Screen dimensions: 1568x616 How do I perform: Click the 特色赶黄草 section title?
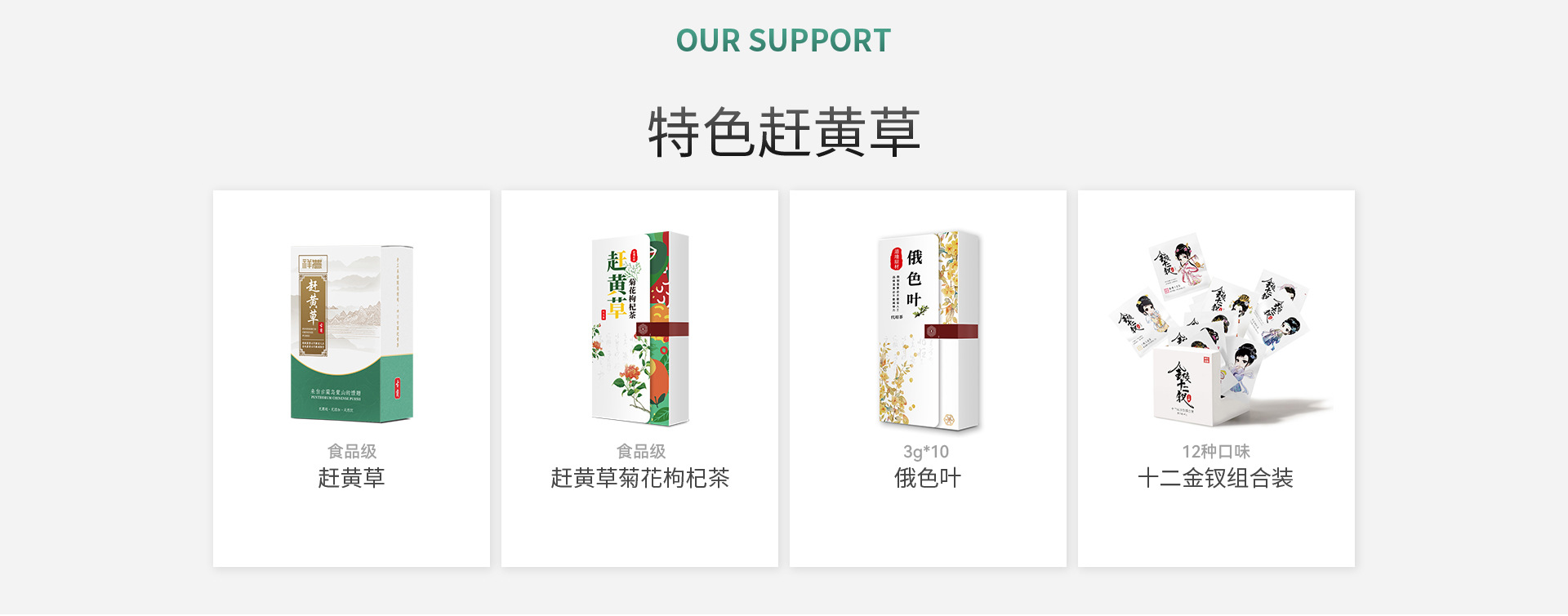coord(784,132)
